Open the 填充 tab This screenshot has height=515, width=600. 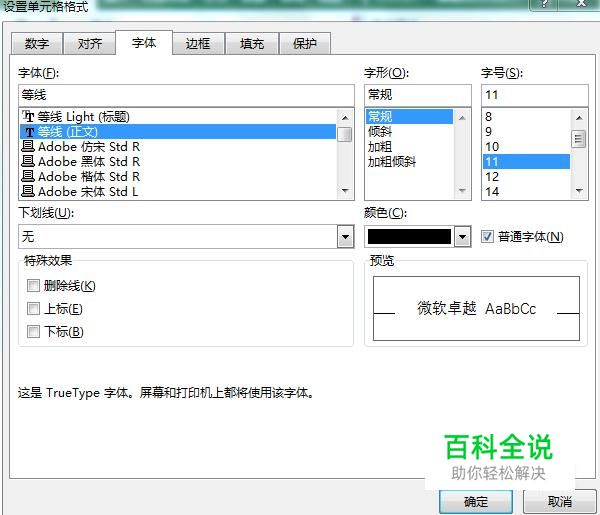point(252,44)
